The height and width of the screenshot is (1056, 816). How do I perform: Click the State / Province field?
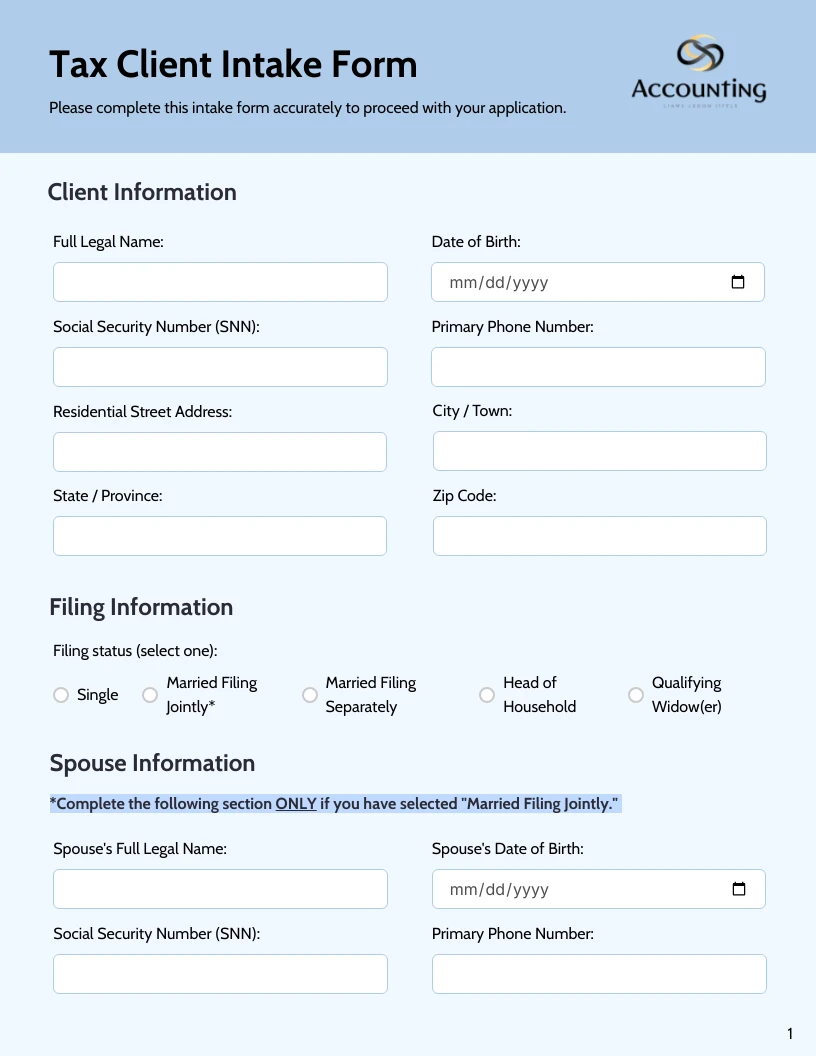click(x=220, y=536)
